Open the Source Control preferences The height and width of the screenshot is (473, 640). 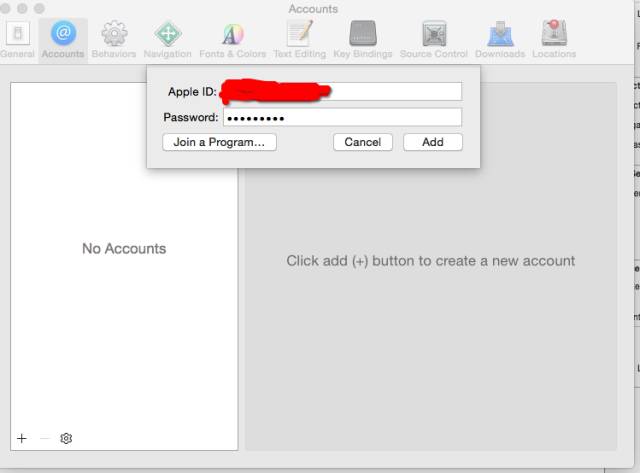pyautogui.click(x=433, y=34)
